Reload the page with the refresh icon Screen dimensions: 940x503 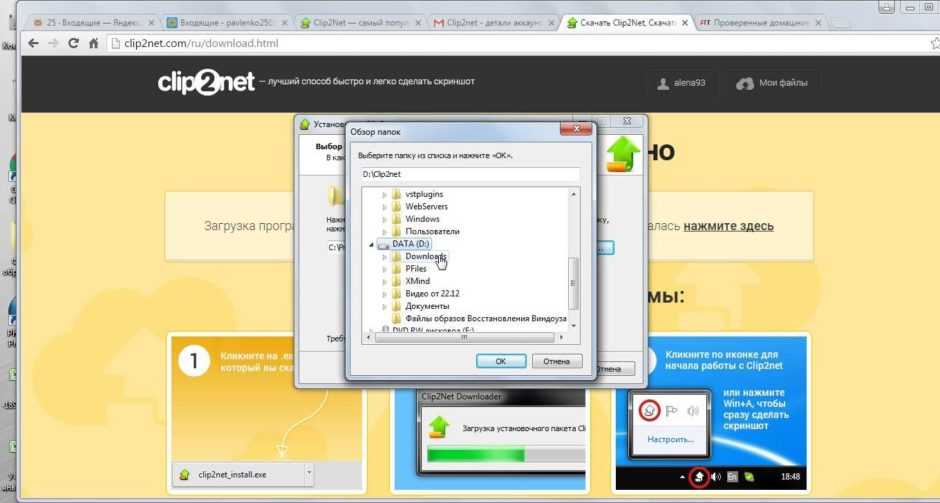coord(73,43)
